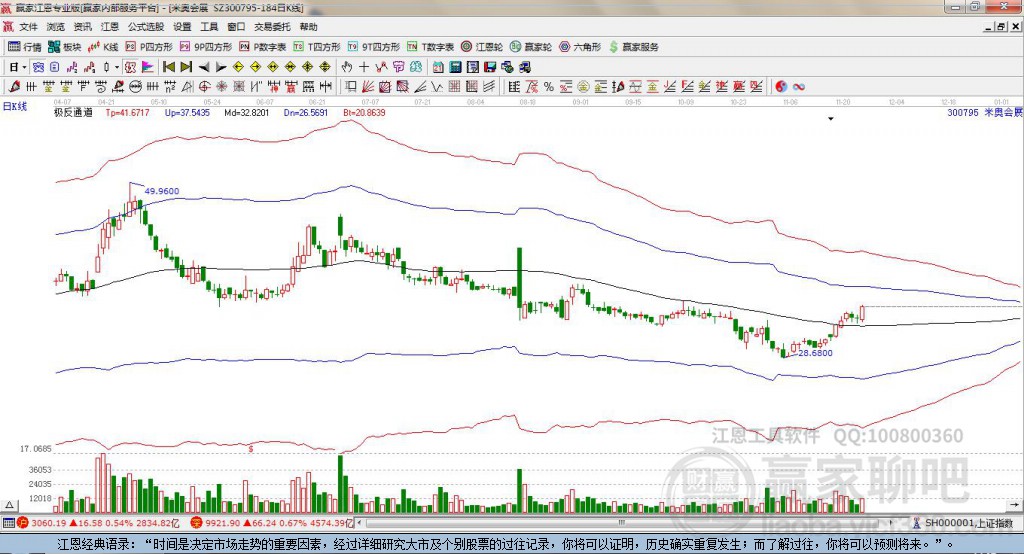Image resolution: width=1024 pixels, height=554 pixels.
Task: Open 赢家服务 dollar-sign service
Action: point(634,47)
